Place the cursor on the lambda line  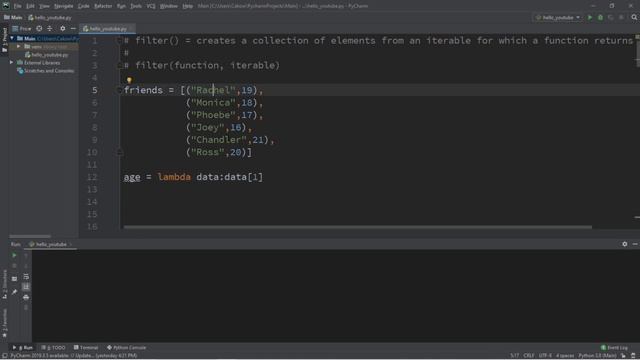pos(193,177)
